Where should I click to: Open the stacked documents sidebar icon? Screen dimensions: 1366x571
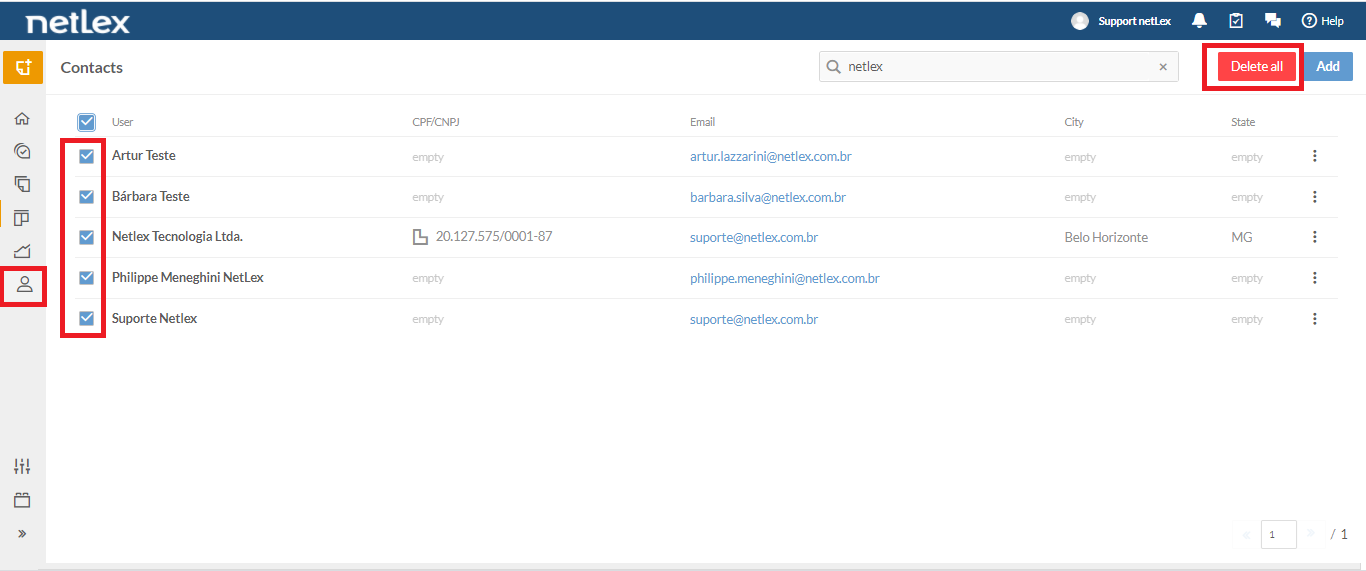click(22, 184)
